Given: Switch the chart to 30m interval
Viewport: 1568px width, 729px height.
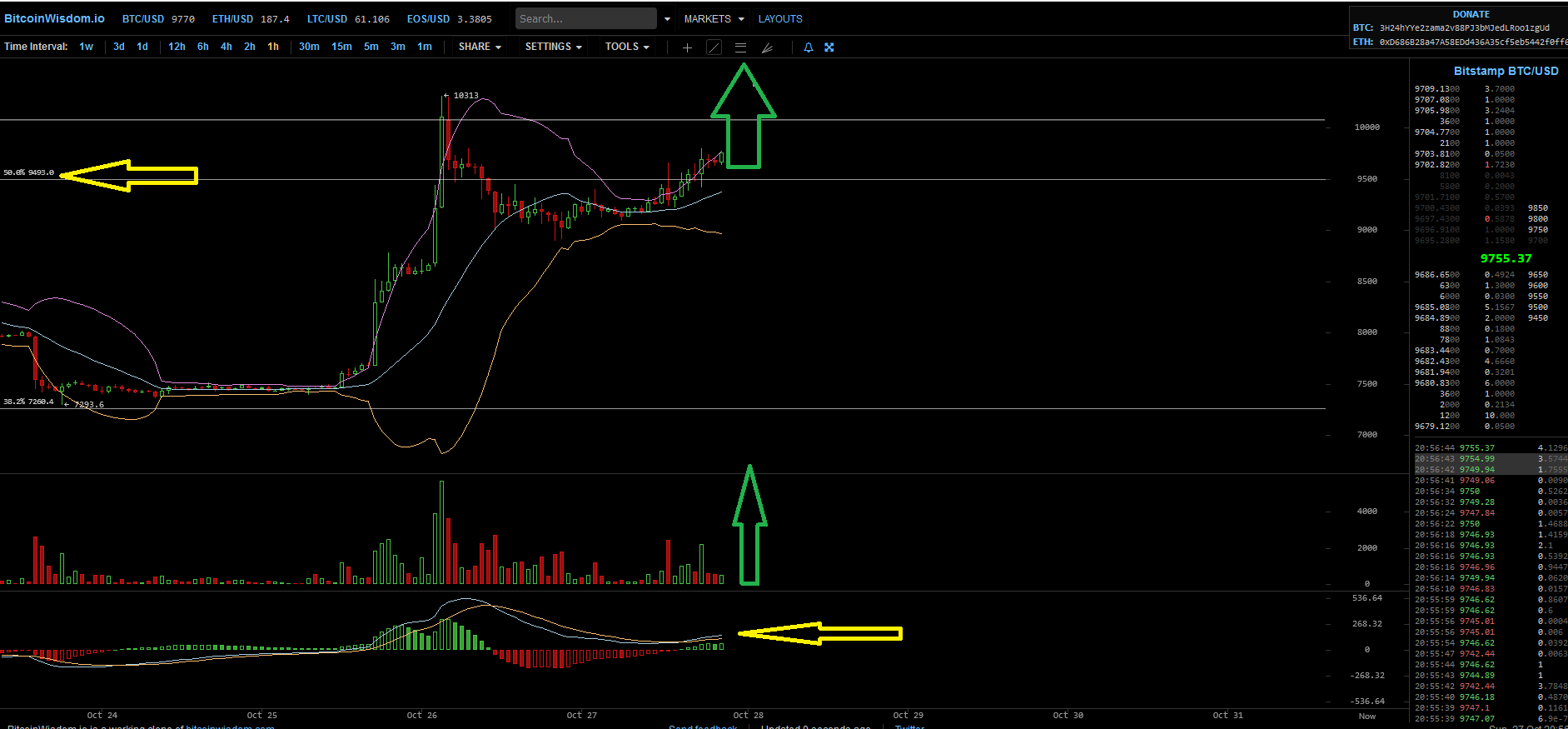Looking at the screenshot, I should pos(309,47).
